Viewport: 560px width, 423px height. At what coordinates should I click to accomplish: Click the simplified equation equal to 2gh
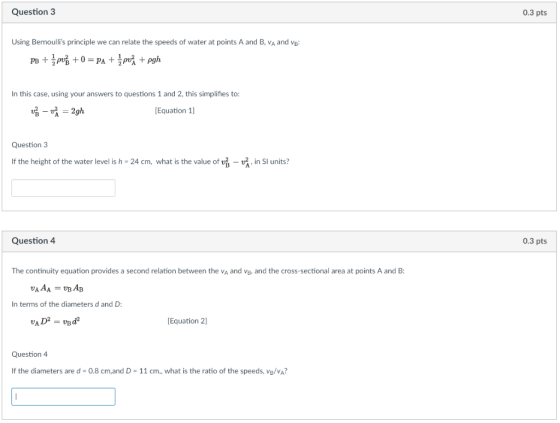[58, 111]
